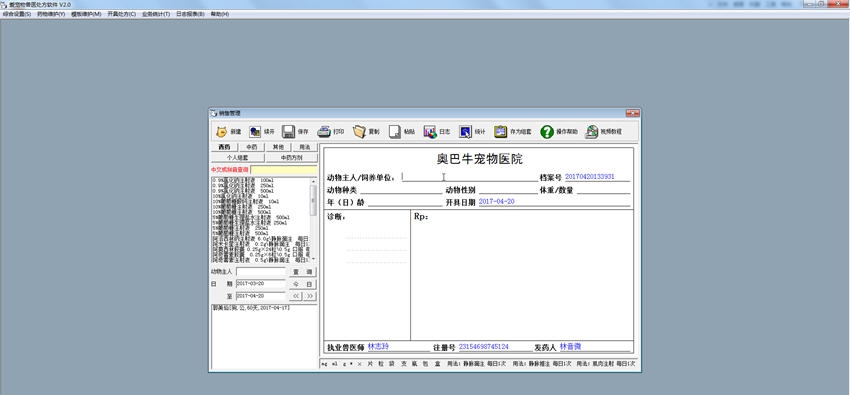The width and height of the screenshot is (850, 395).
Task: Click the 查询 (Query) button
Action: 302,271
